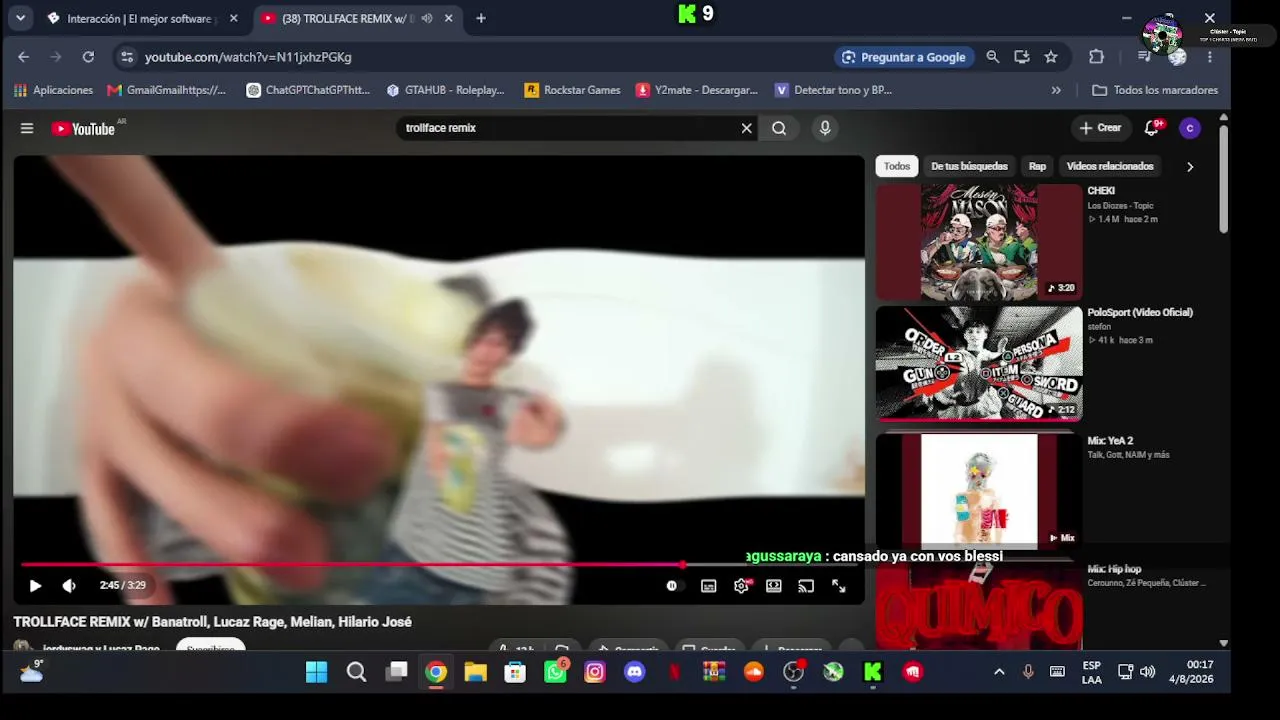Expand the hidden bookmarks chevron
Viewport: 1280px width, 720px height.
(x=1056, y=90)
